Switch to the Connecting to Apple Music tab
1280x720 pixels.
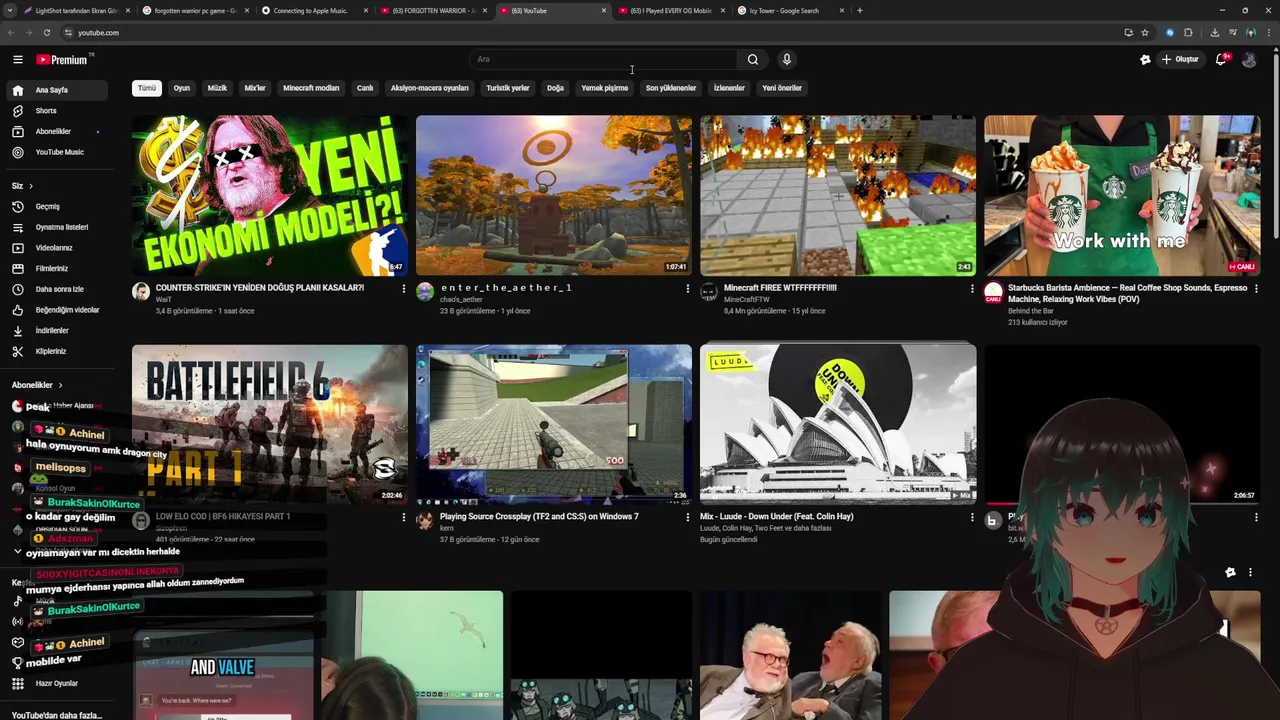pyautogui.click(x=313, y=11)
